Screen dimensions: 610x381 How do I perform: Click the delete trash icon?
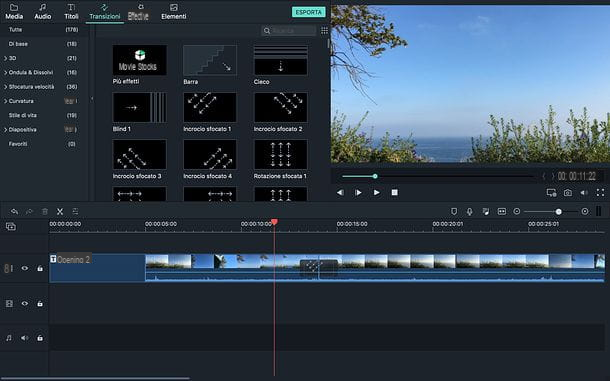45,211
